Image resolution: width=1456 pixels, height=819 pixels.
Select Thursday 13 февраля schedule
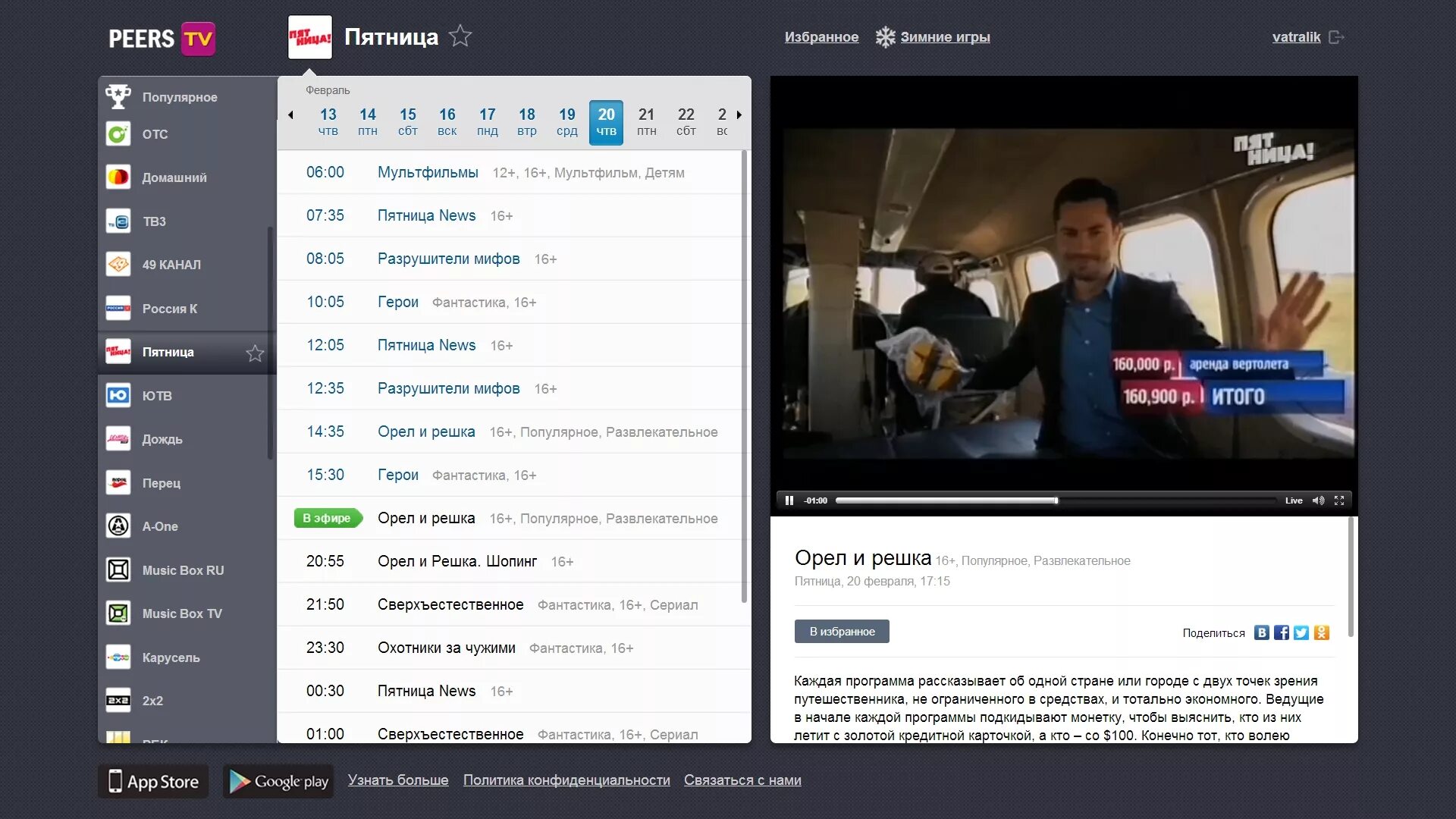click(328, 120)
